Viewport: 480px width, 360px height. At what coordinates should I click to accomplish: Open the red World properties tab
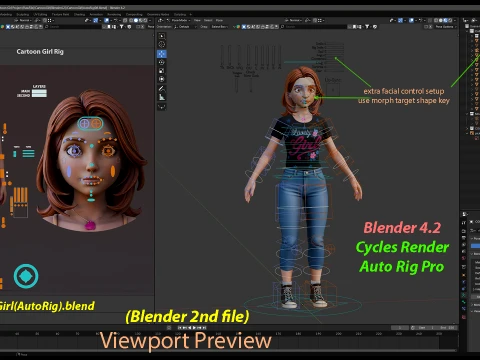click(464, 258)
